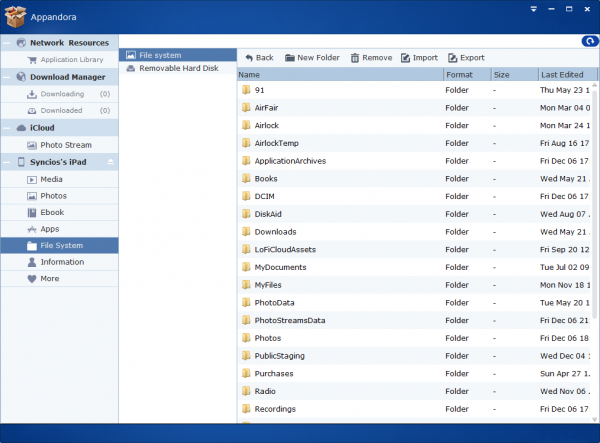Sort by the Last Edited column
This screenshot has width=600, height=443.
(563, 75)
